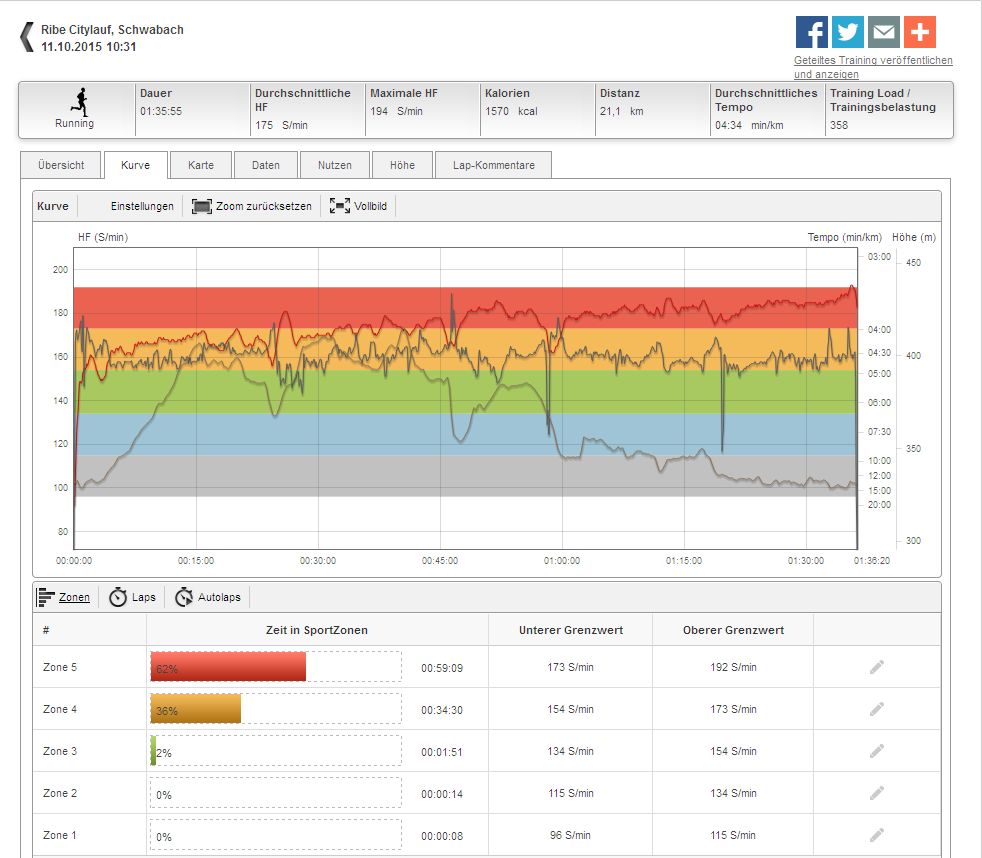Edit Zone 1 limits pencil icon
This screenshot has height=858, width=982.
877,835
